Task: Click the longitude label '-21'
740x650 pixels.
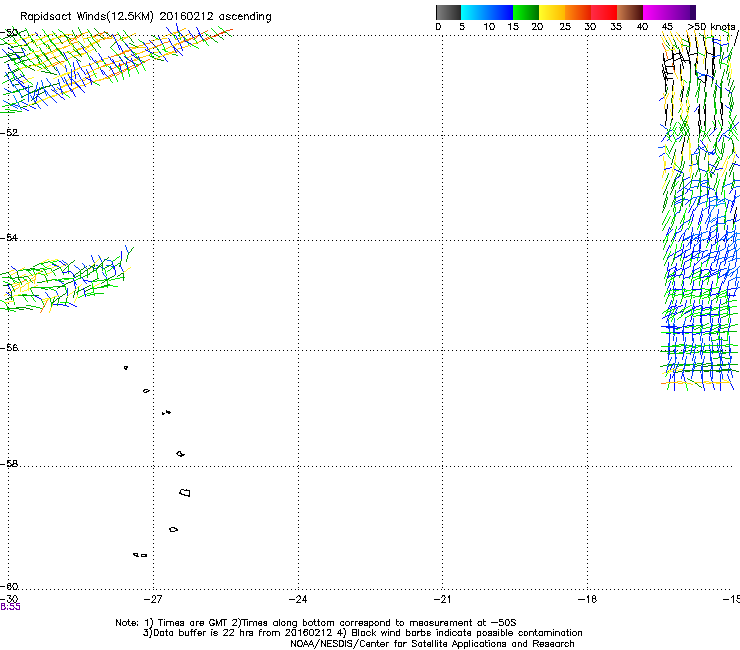Action: pos(442,599)
